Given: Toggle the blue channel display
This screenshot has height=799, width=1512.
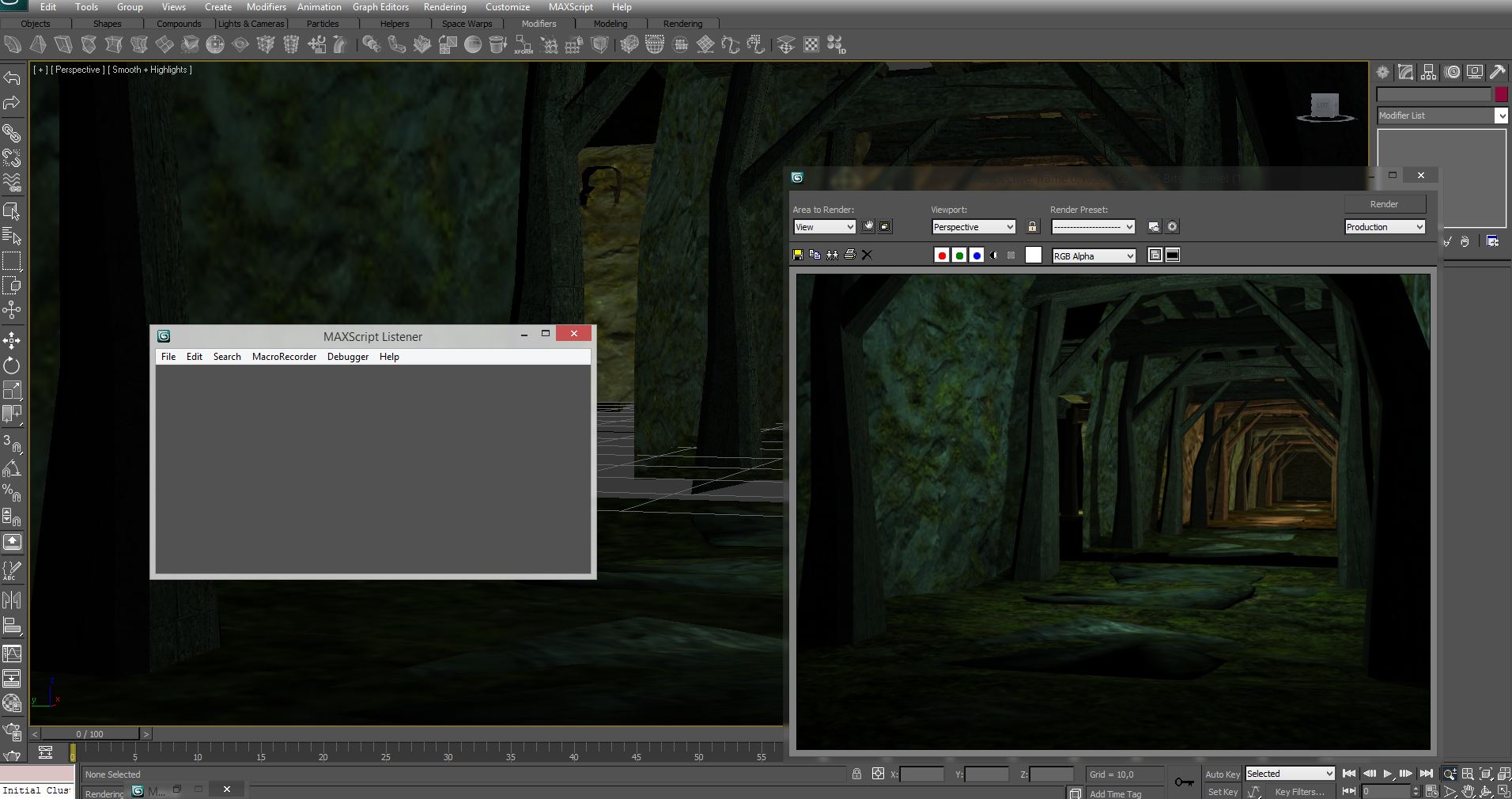Looking at the screenshot, I should click(x=977, y=256).
